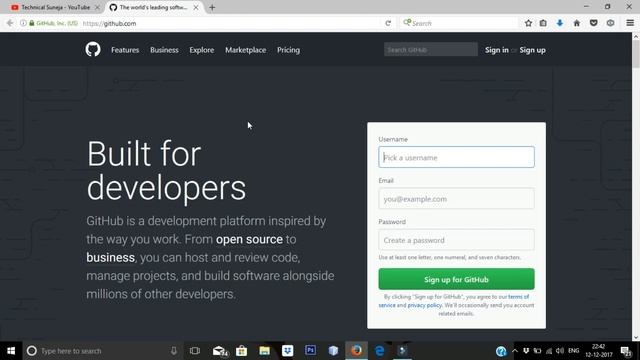Click the Sign in link
This screenshot has width=640, height=360.
tap(496, 50)
